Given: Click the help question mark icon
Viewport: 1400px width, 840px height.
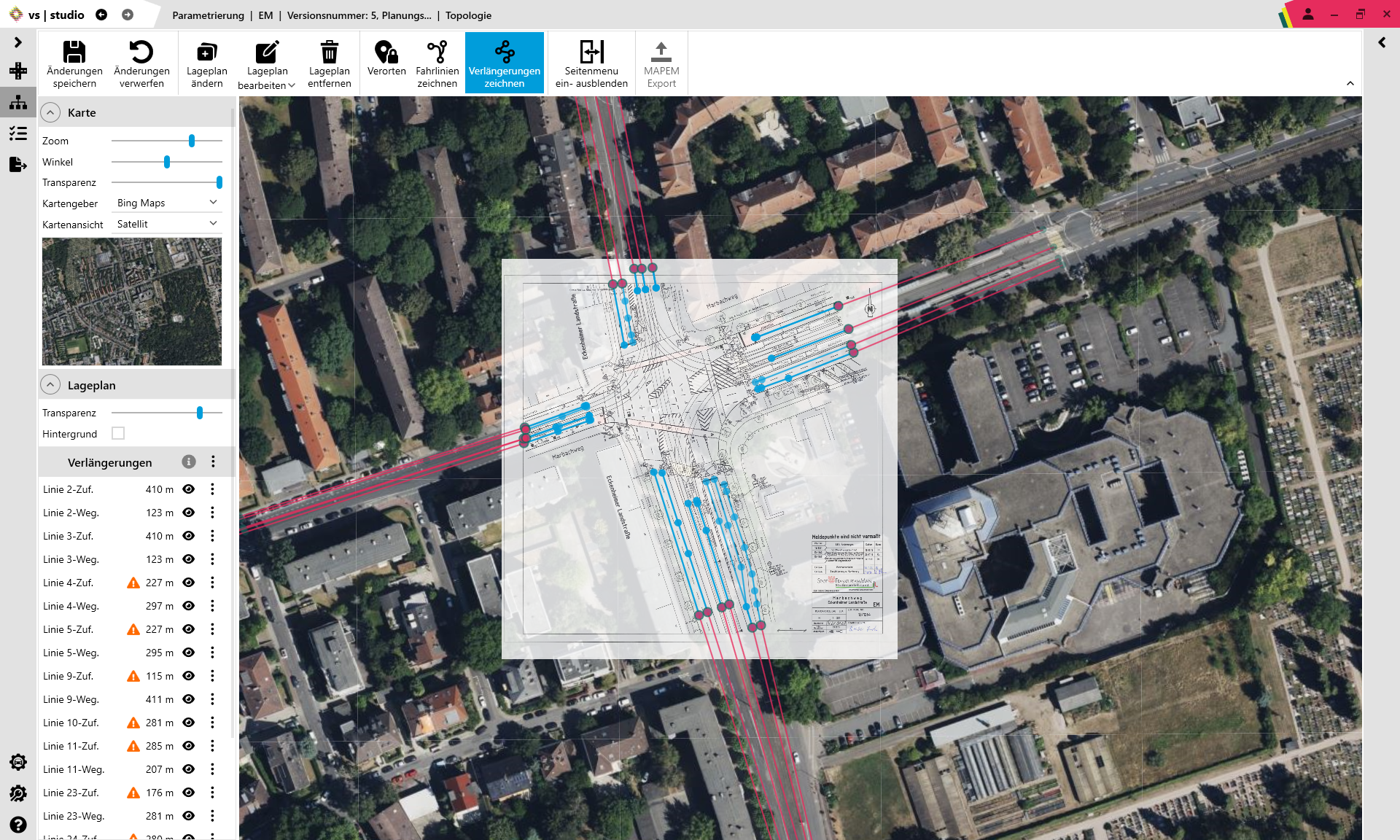Looking at the screenshot, I should (x=17, y=825).
